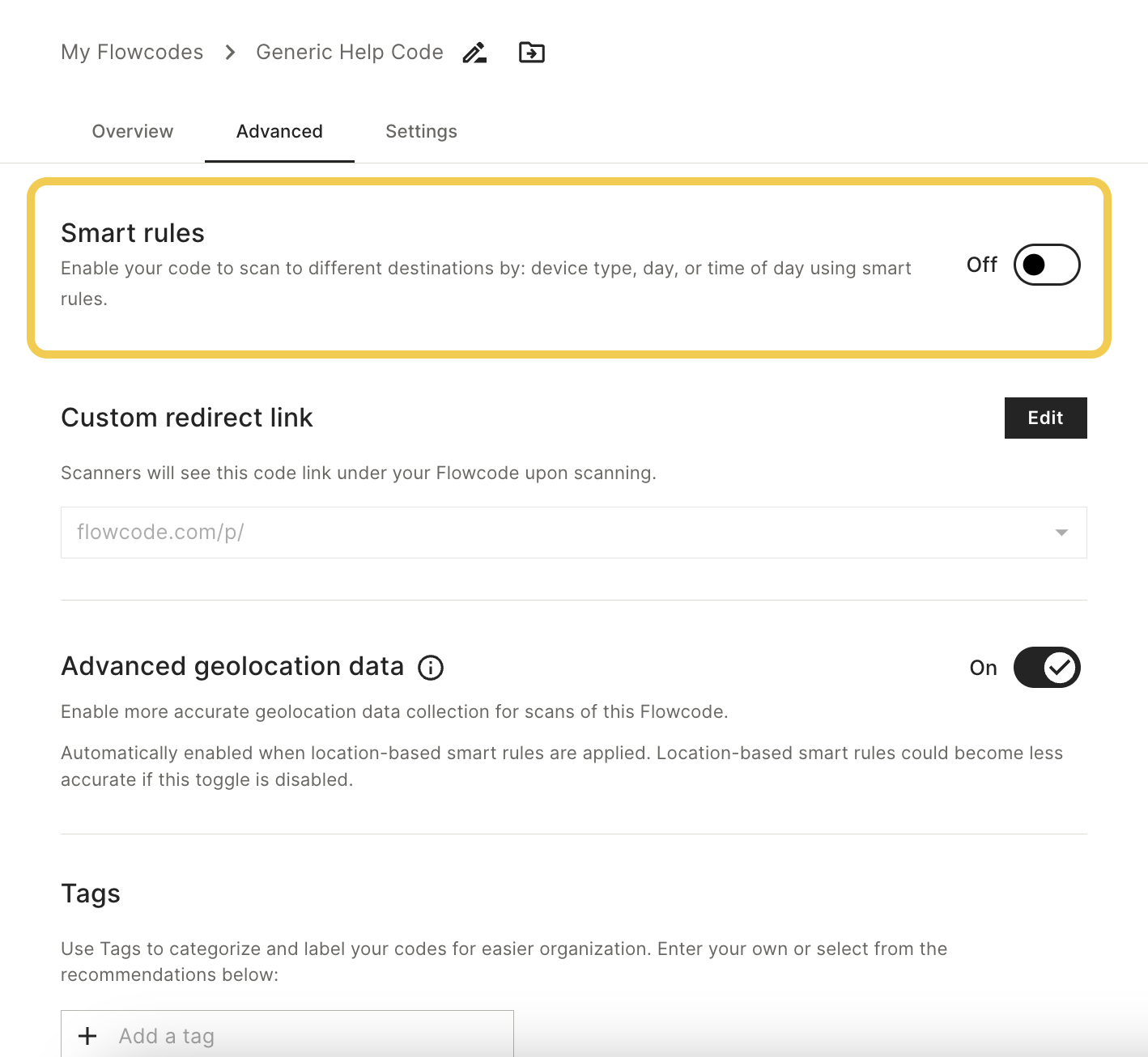This screenshot has height=1057, width=1148.
Task: Focus the Add a tag input field
Action: (287, 1034)
